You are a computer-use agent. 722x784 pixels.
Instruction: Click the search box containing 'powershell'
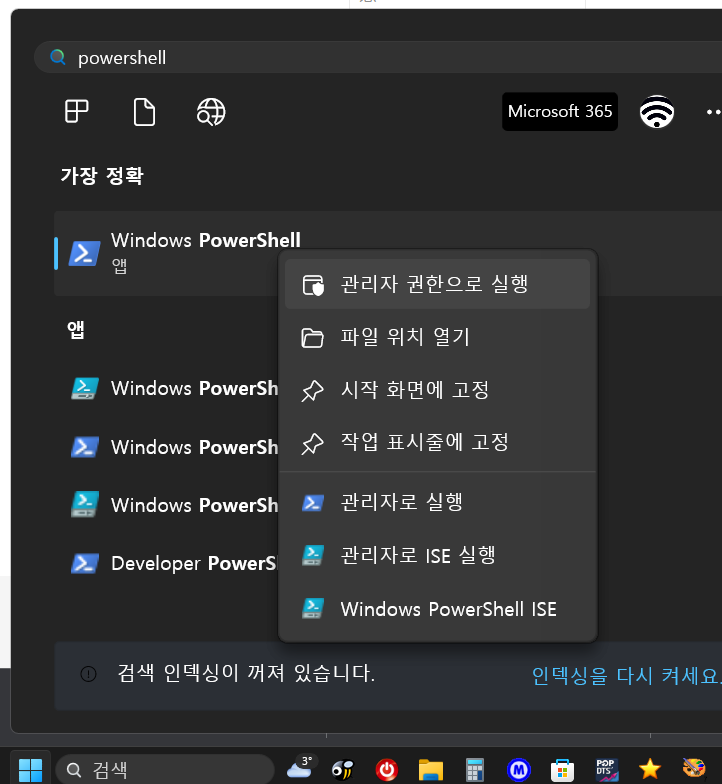[378, 58]
